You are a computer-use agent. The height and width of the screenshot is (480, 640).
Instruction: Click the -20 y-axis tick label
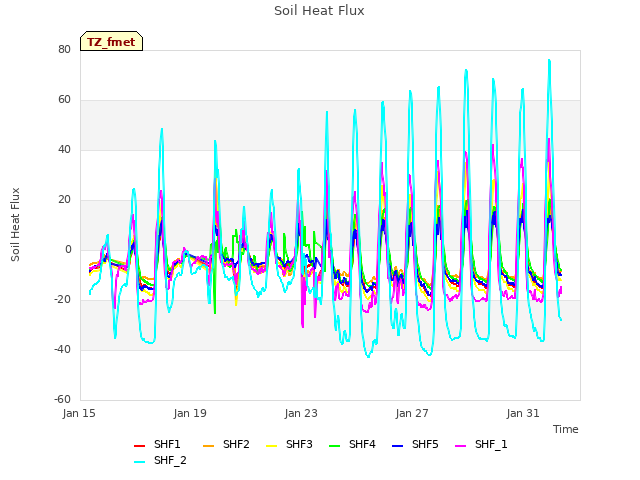(x=62, y=300)
